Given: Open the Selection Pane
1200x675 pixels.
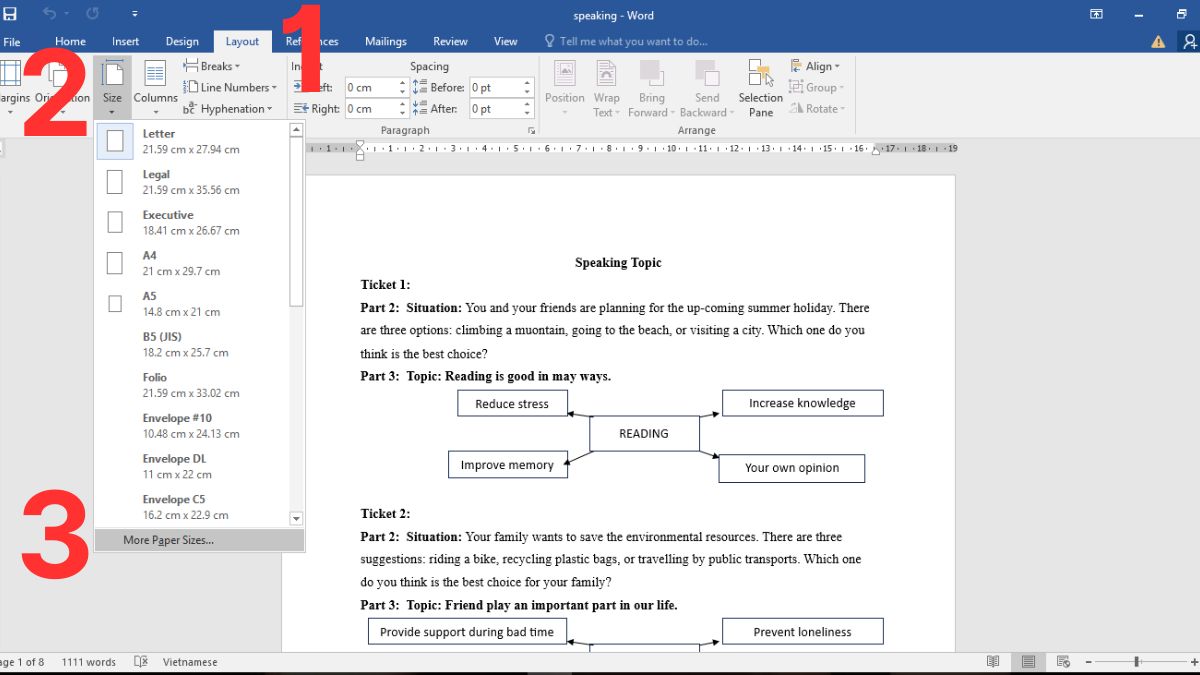Looking at the screenshot, I should click(x=761, y=88).
